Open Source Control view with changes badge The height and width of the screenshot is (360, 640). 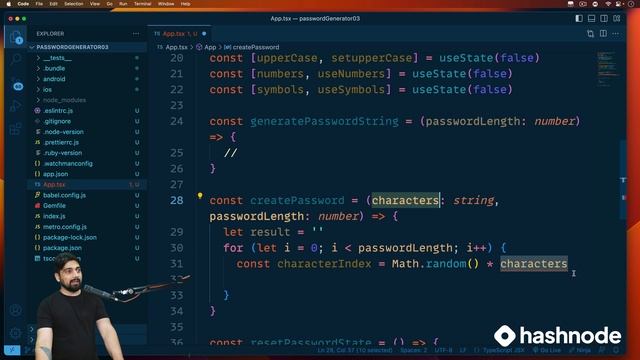tap(16, 84)
